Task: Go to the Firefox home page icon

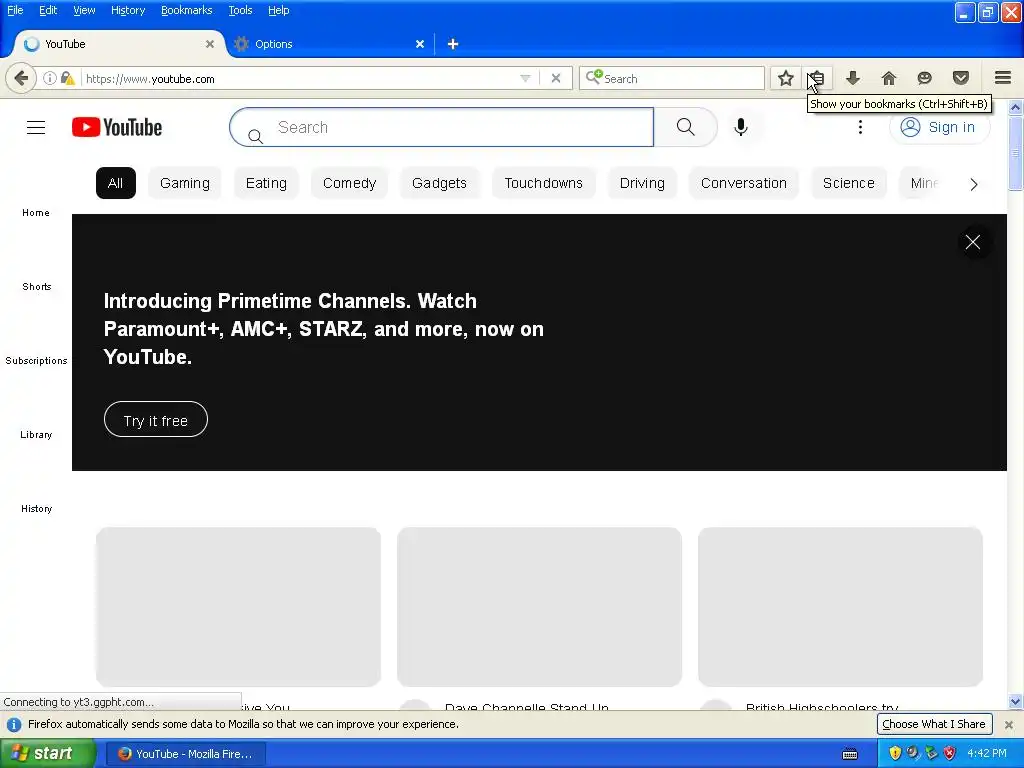Action: point(888,78)
